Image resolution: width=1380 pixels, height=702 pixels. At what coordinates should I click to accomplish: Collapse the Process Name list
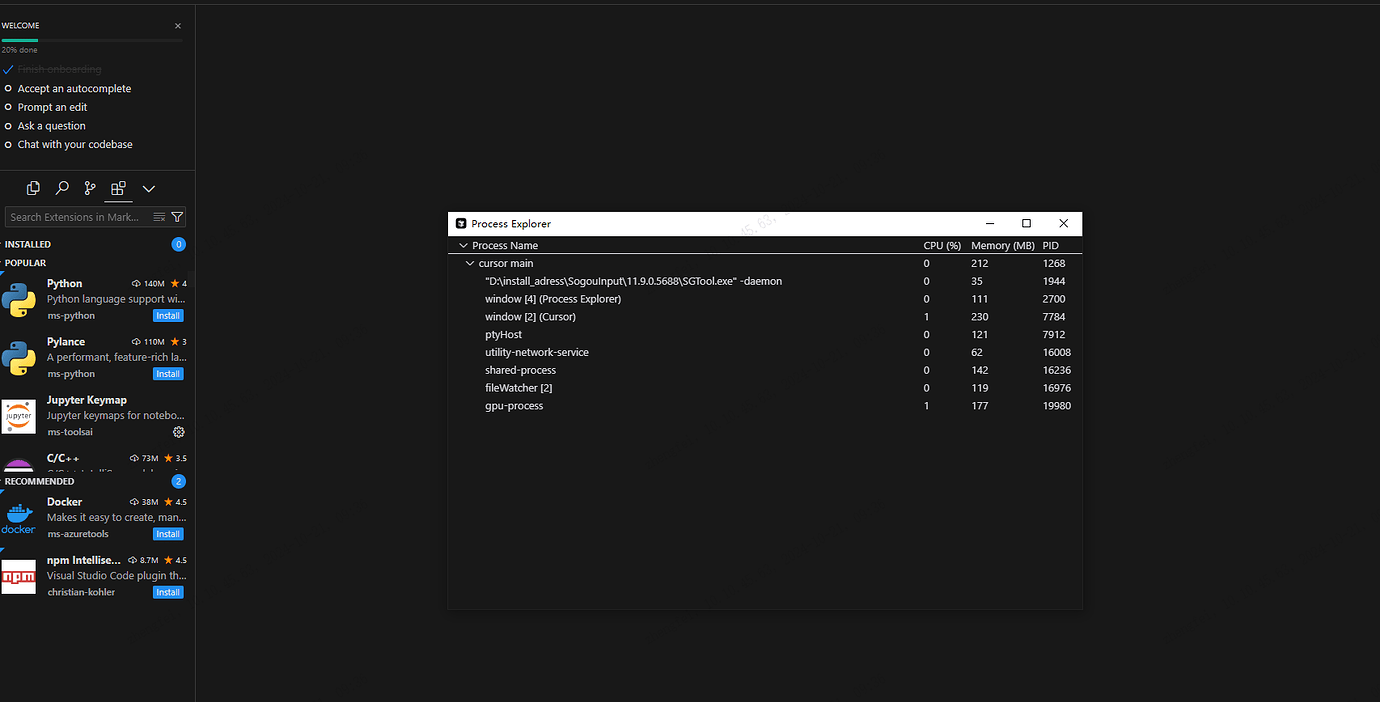tap(463, 245)
